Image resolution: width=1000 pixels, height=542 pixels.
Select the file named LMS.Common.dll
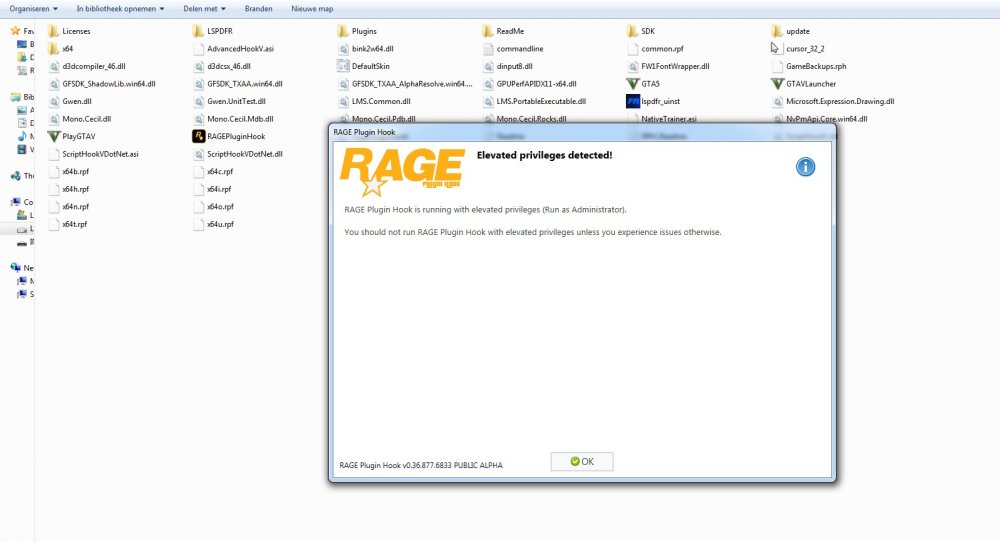pyautogui.click(x=381, y=101)
